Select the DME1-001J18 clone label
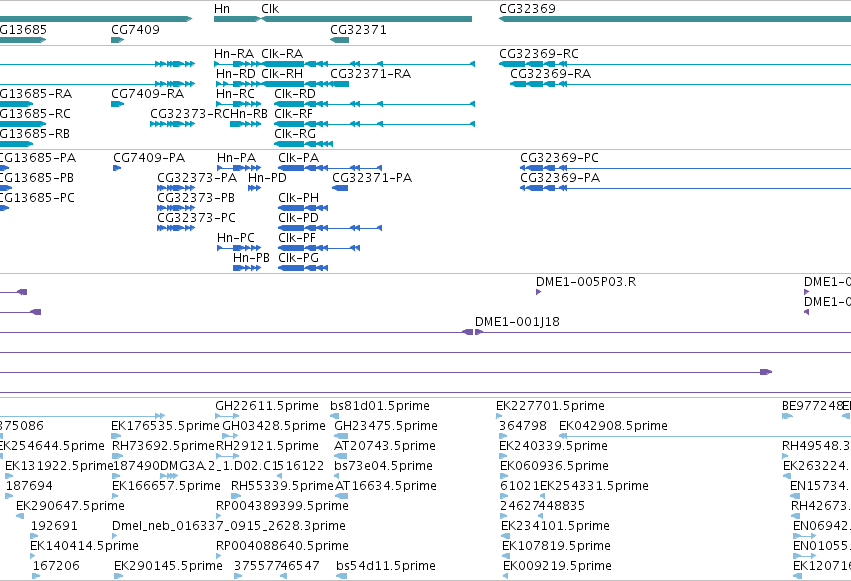This screenshot has width=851, height=581. (517, 322)
